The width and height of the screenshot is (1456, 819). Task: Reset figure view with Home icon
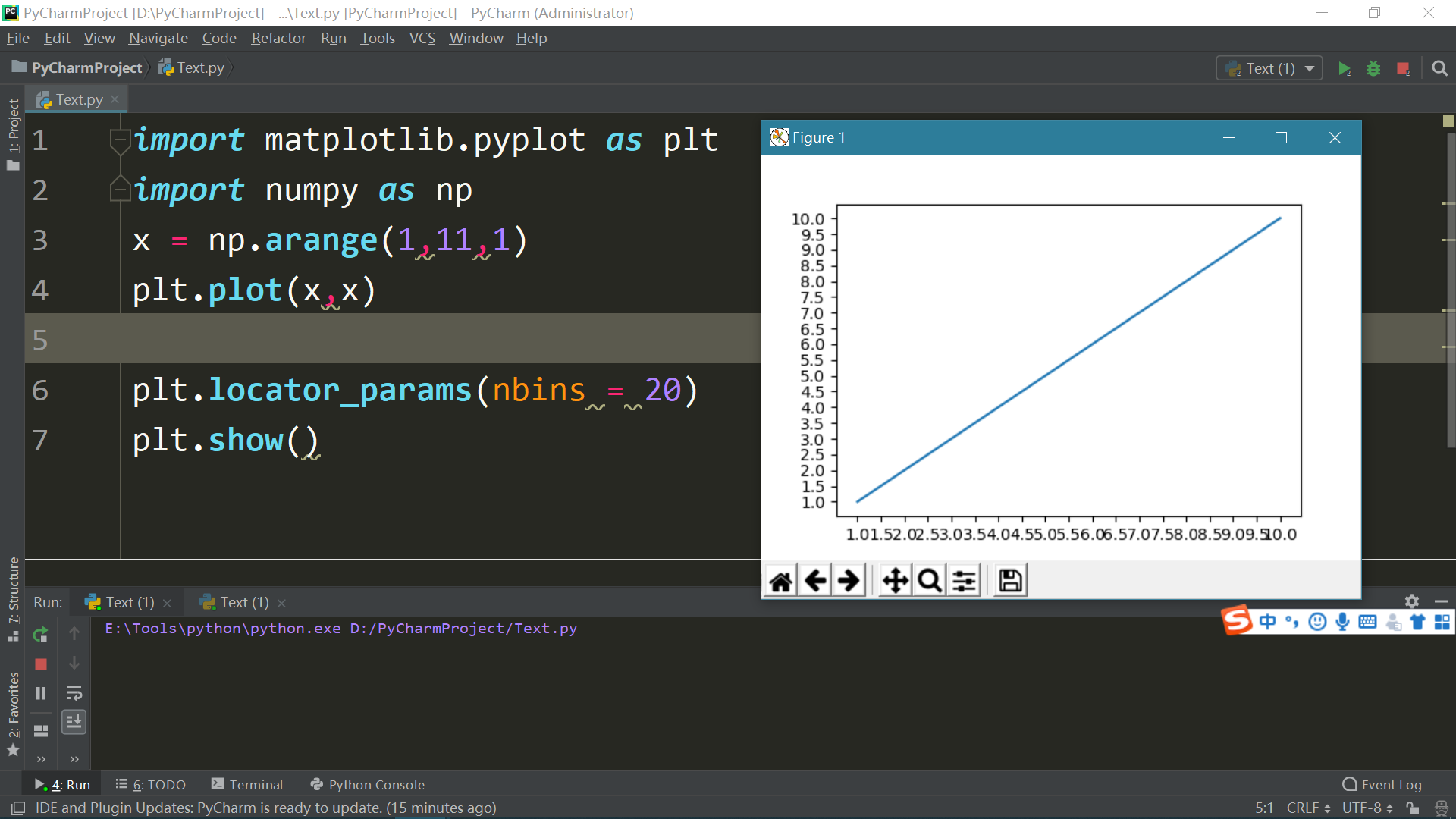(x=781, y=581)
